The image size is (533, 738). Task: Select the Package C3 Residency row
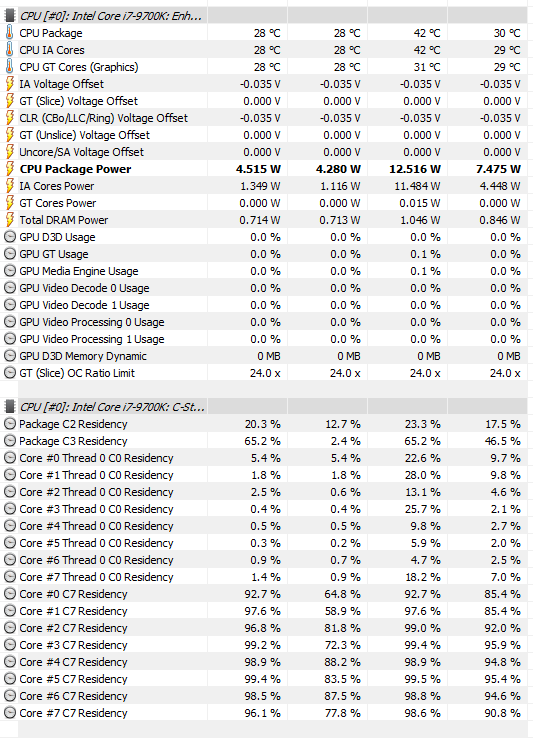pos(265,441)
